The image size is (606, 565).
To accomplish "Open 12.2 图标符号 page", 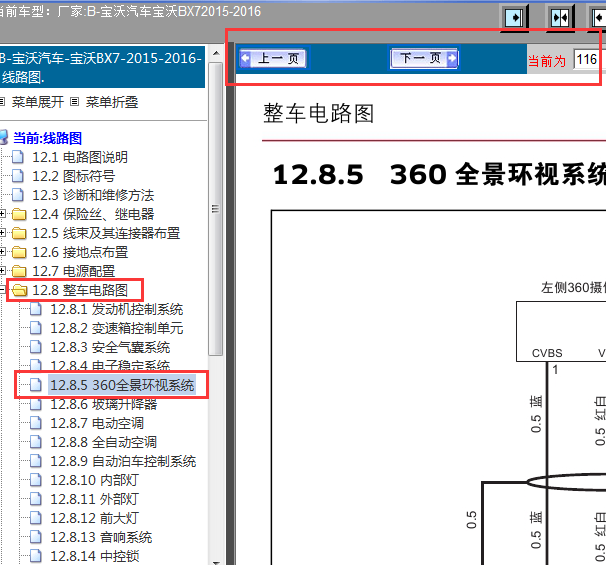I will [x=73, y=176].
